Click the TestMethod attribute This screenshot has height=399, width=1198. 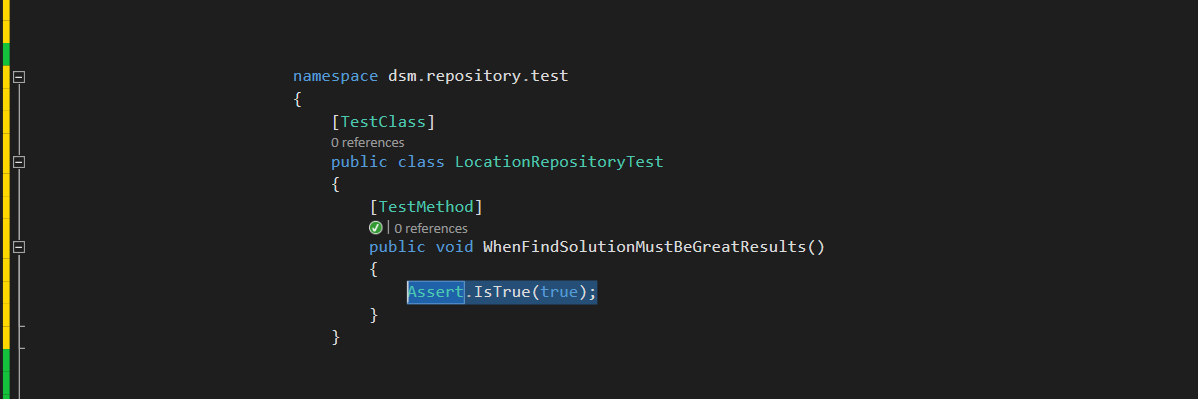426,207
